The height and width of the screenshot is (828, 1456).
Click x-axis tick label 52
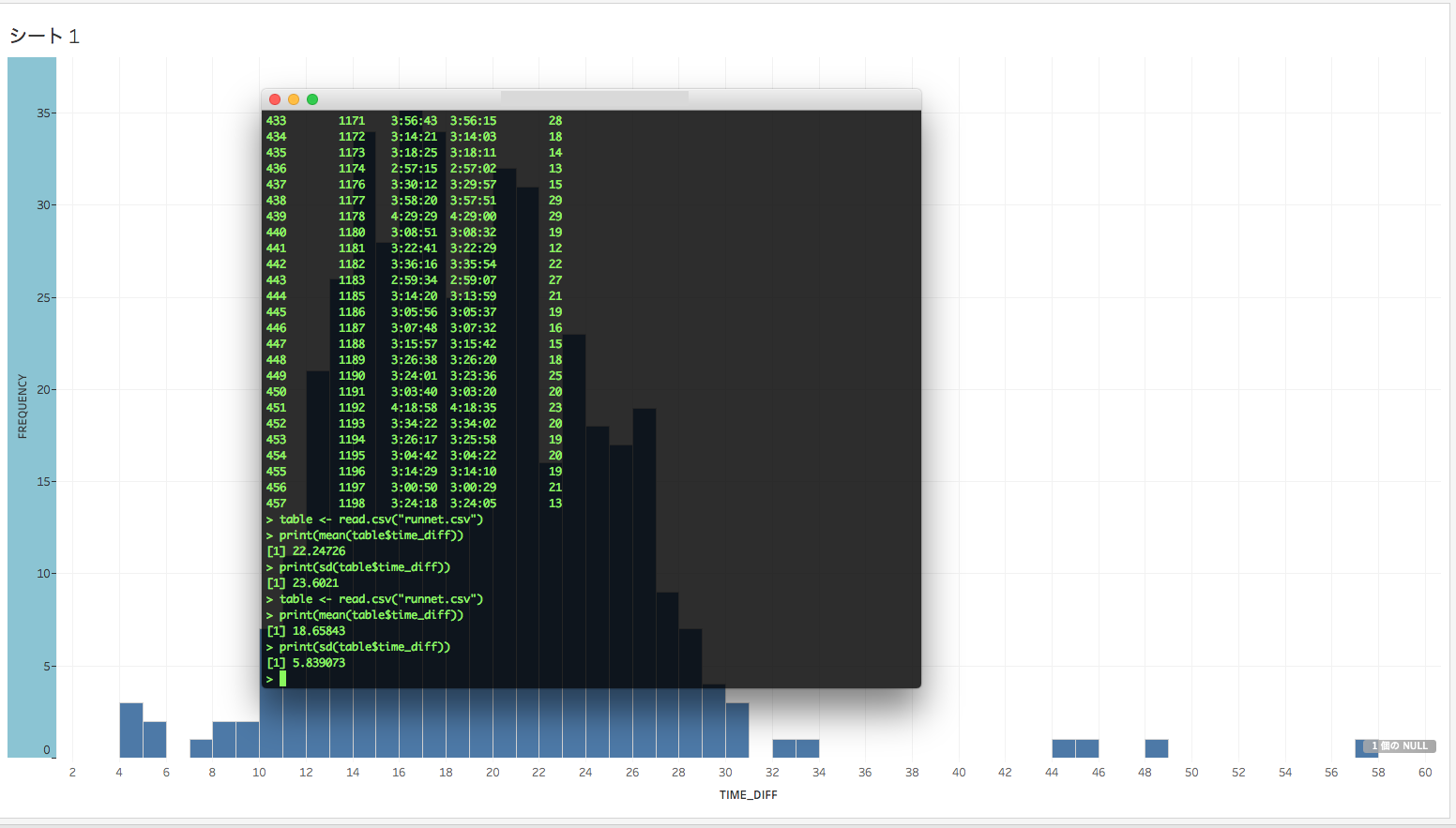coord(1238,773)
